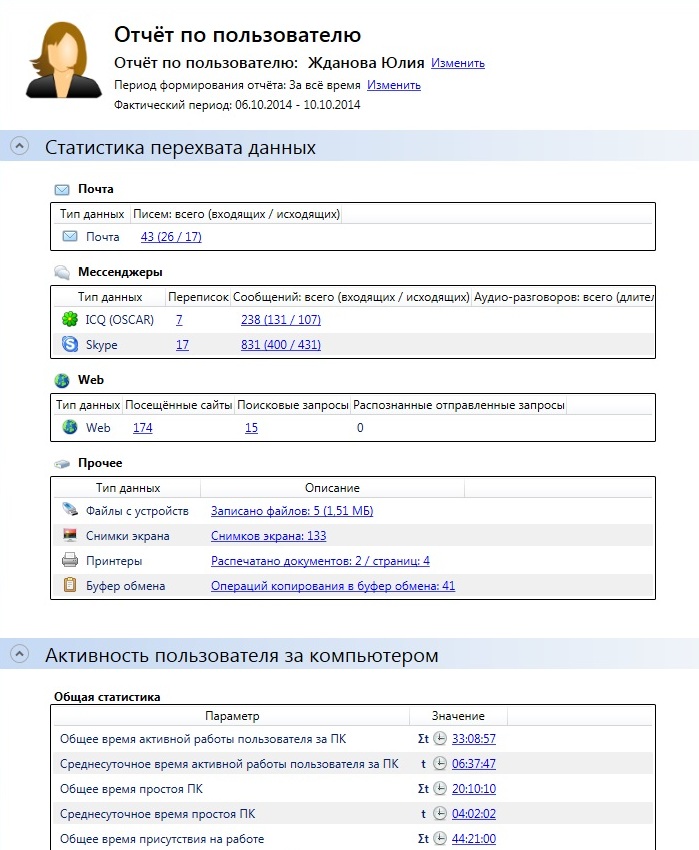This screenshot has height=850, width=699.
Task: Click the Буфер обмена clipboard icon
Action: (70, 586)
